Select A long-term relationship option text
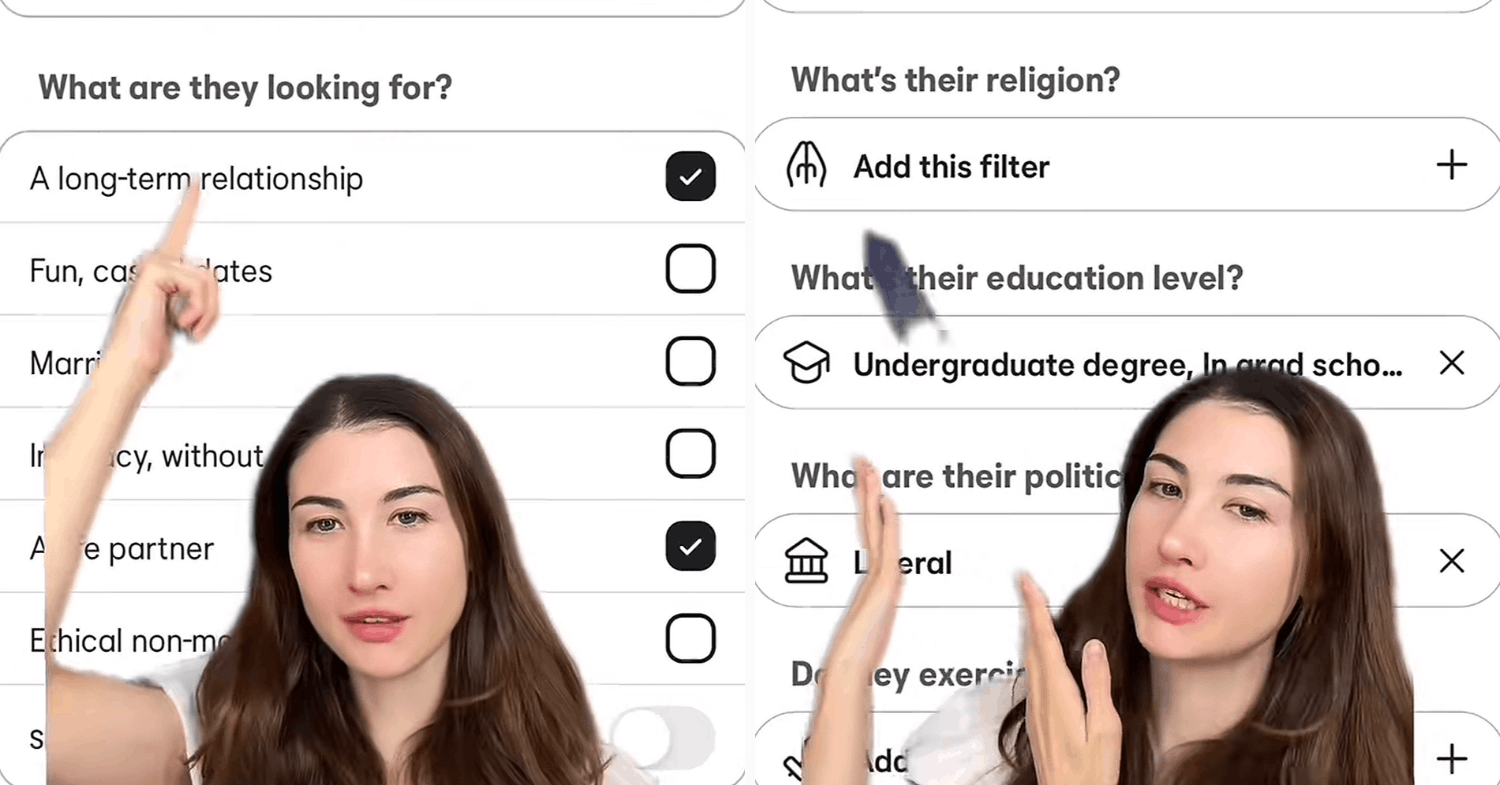 tap(196, 179)
